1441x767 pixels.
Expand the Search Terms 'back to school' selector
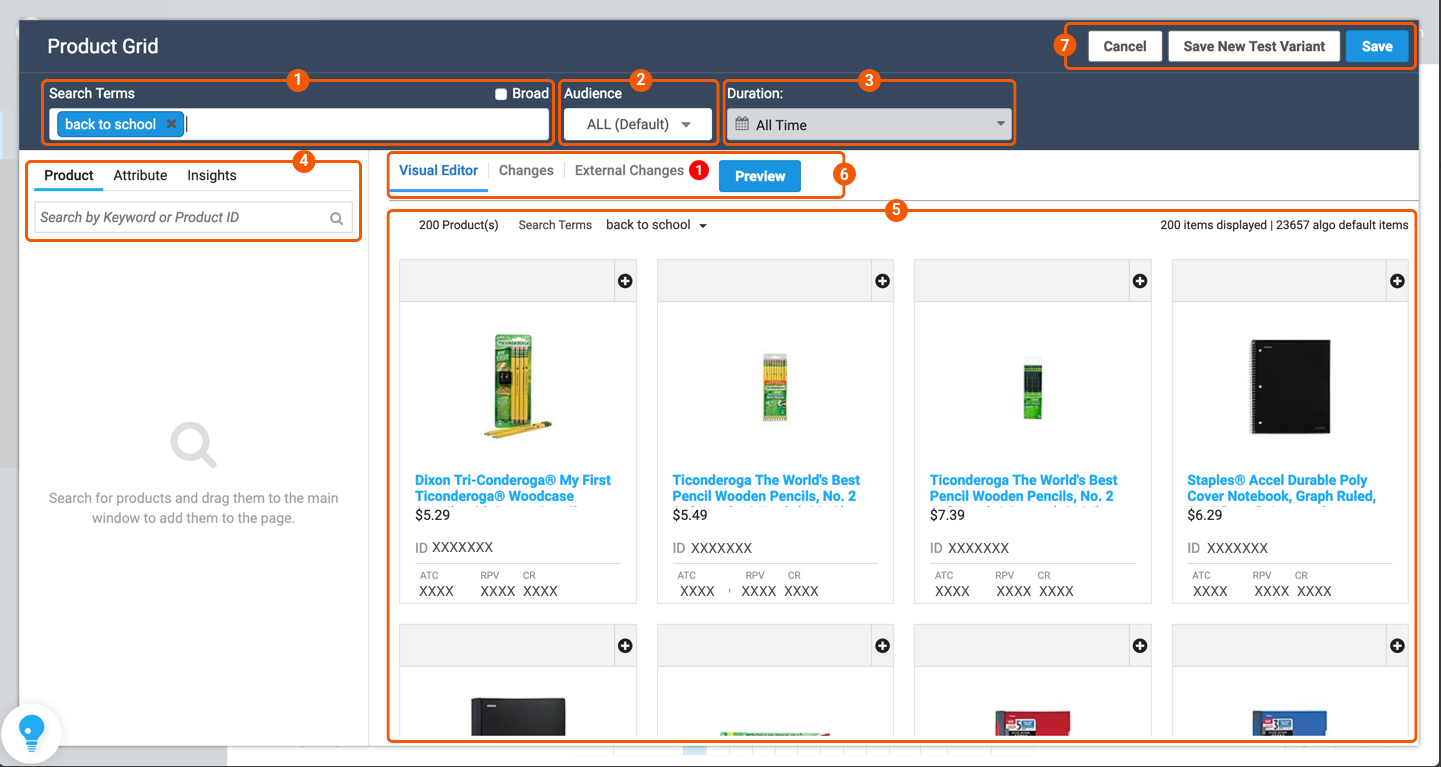pyautogui.click(x=656, y=225)
